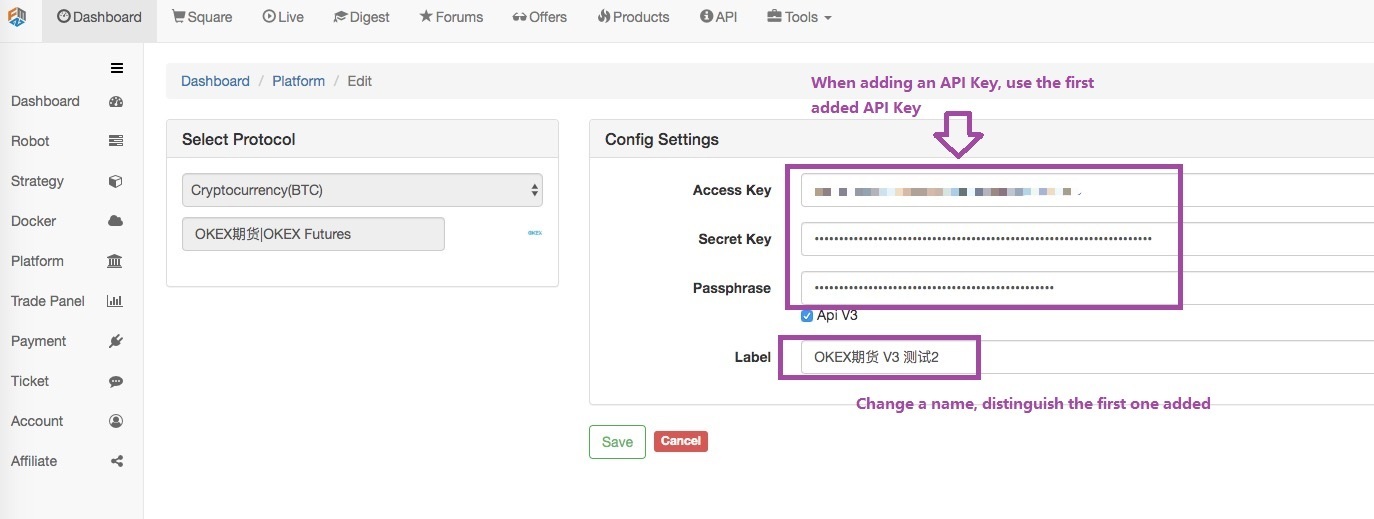The width and height of the screenshot is (1374, 519).
Task: Click the Ticket speech bubble icon
Action: pos(115,381)
